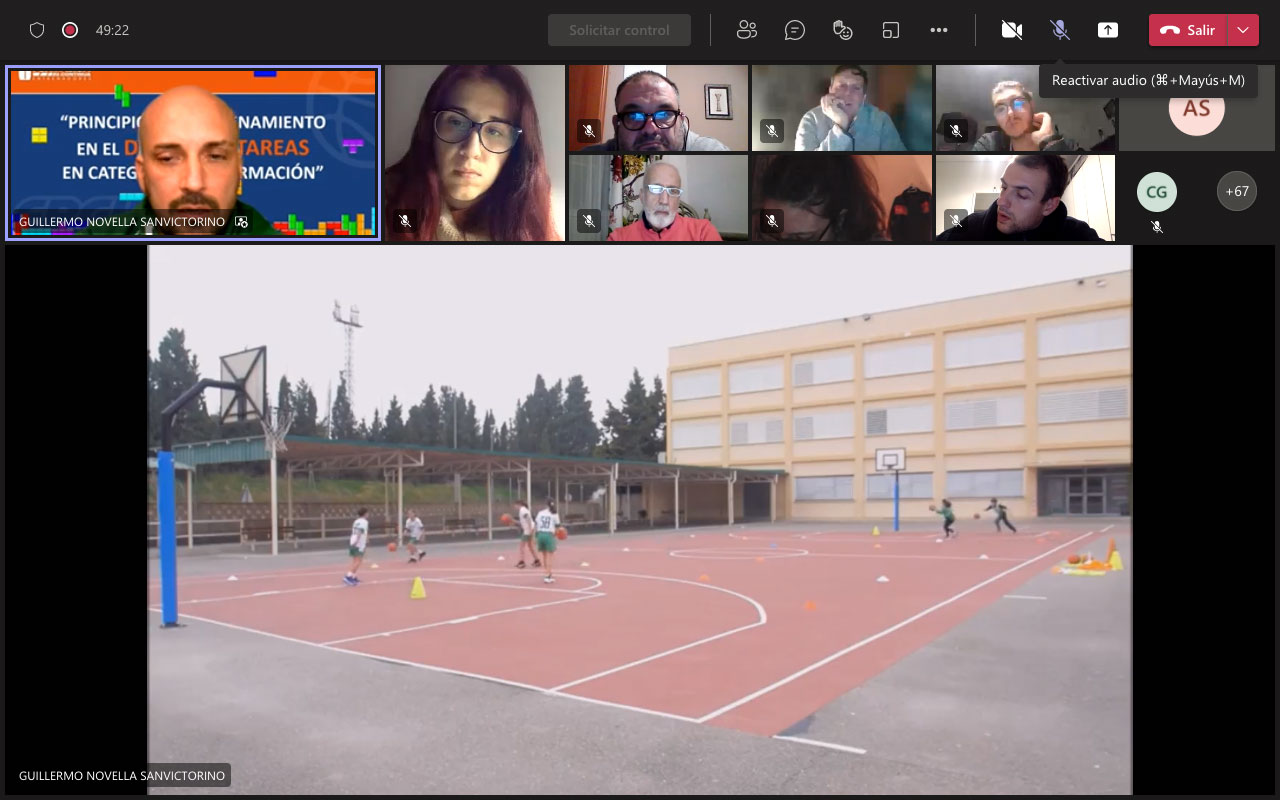Click the share content icon

pos(1108,30)
